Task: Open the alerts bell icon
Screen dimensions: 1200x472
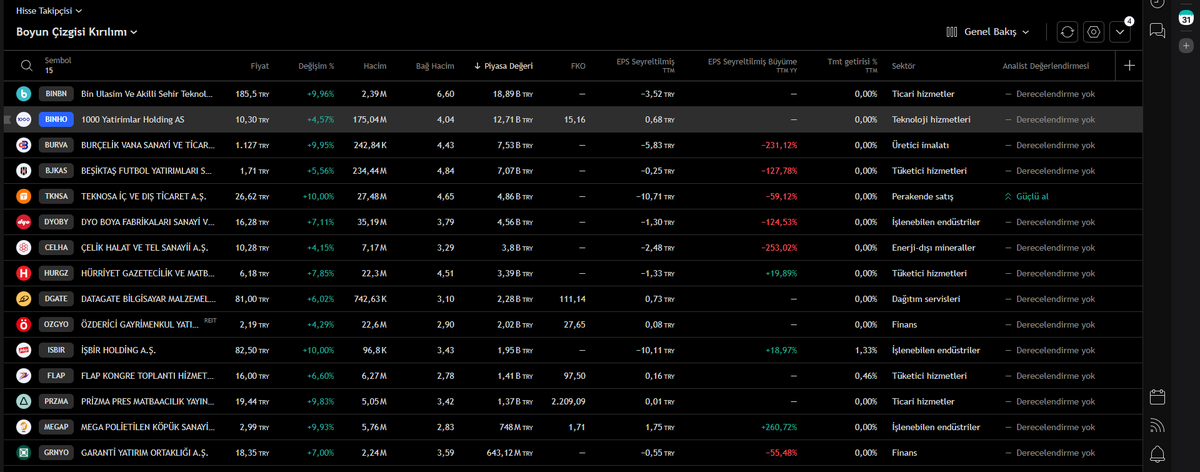Action: point(1157,454)
